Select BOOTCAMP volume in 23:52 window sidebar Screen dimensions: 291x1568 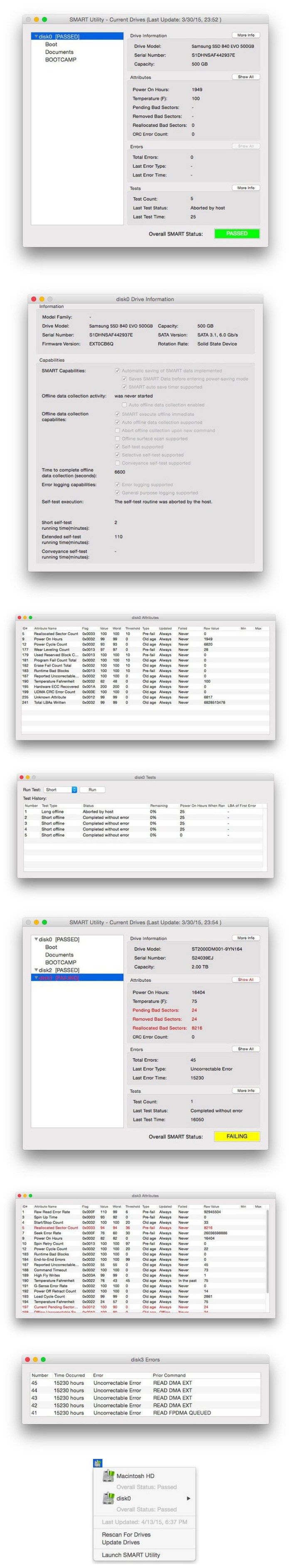(61, 60)
